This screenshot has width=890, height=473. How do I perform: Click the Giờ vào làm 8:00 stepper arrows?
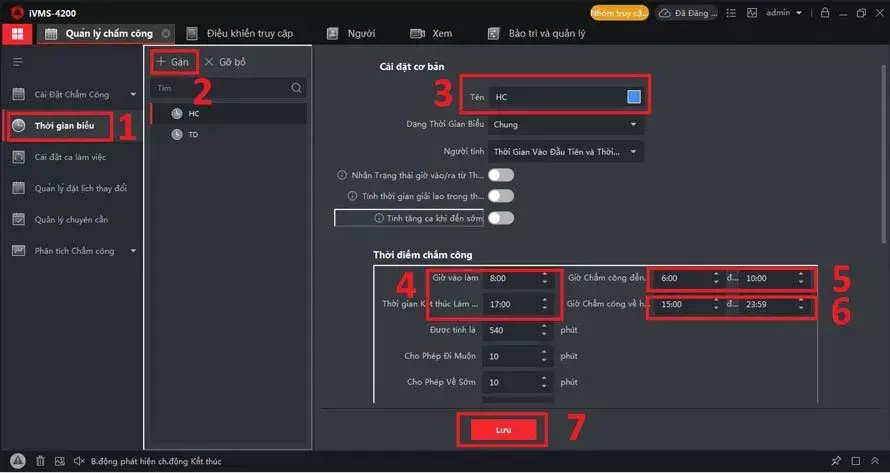544,278
